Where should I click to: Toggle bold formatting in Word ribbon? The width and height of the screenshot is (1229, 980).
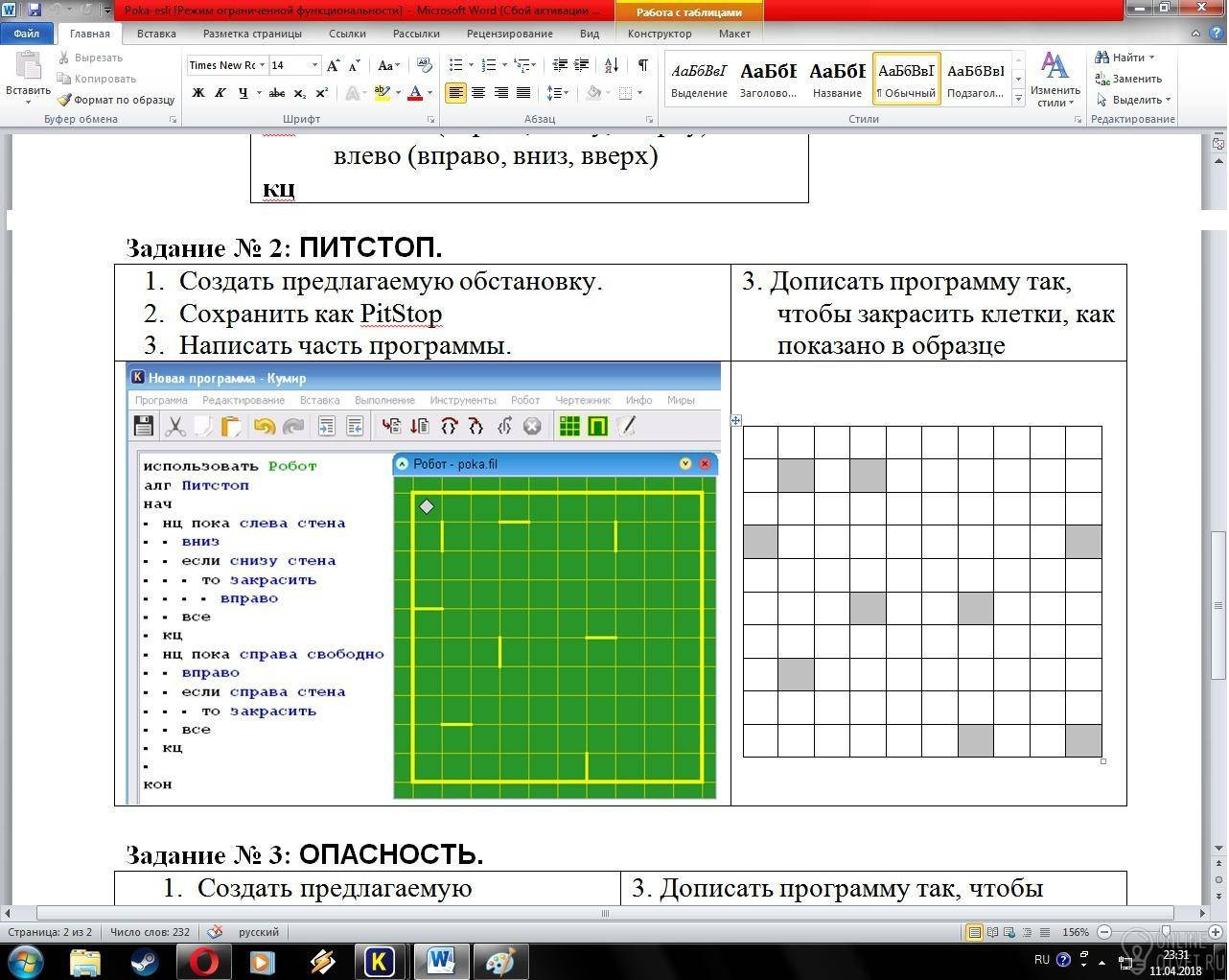198,93
